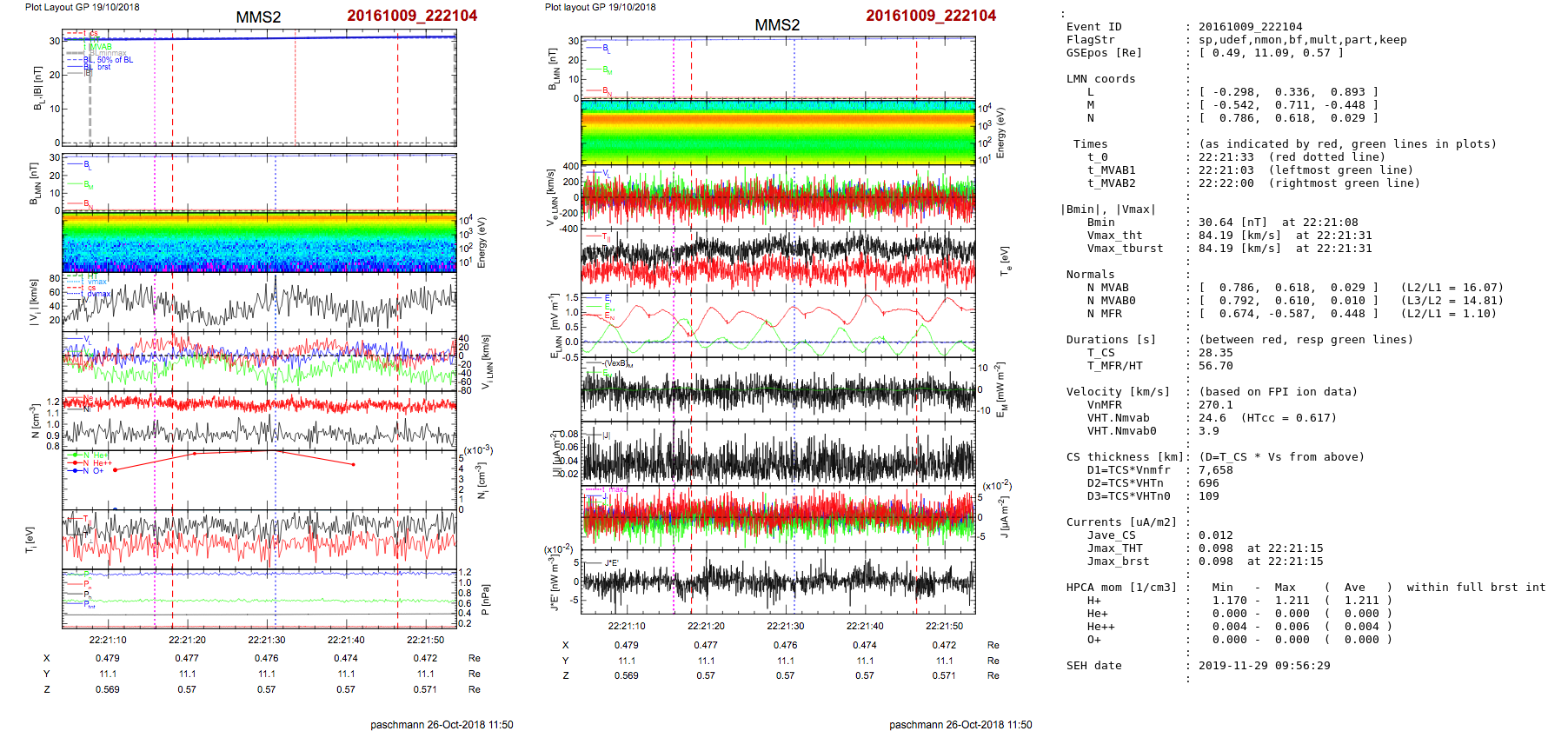The image size is (1568, 731).
Task: Select the ion energy spectrogram in the left plot
Action: click(x=259, y=242)
